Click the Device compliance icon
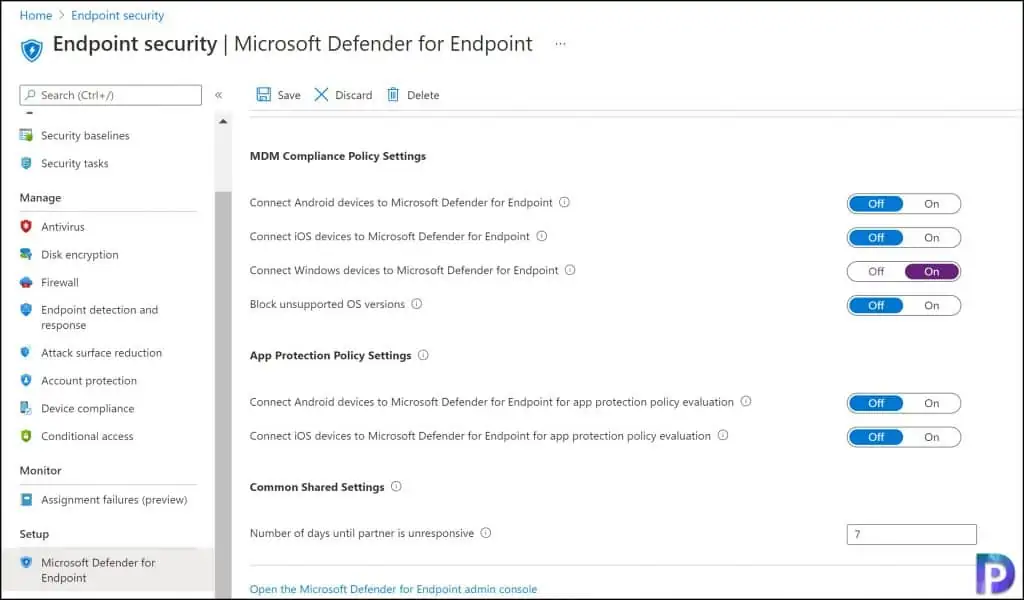The image size is (1024, 600). (x=26, y=408)
